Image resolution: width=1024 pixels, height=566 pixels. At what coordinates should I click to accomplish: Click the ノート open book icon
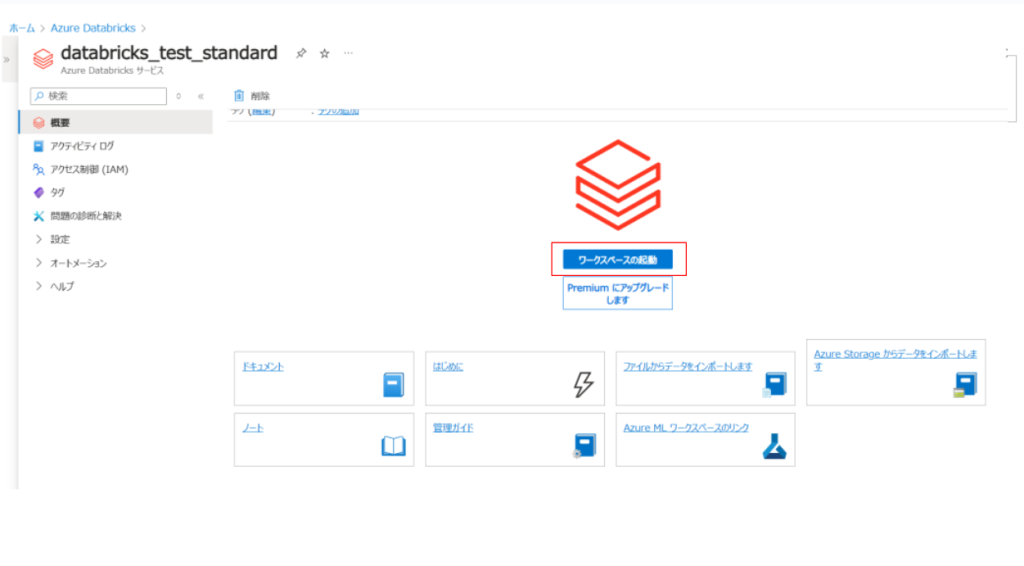point(394,446)
